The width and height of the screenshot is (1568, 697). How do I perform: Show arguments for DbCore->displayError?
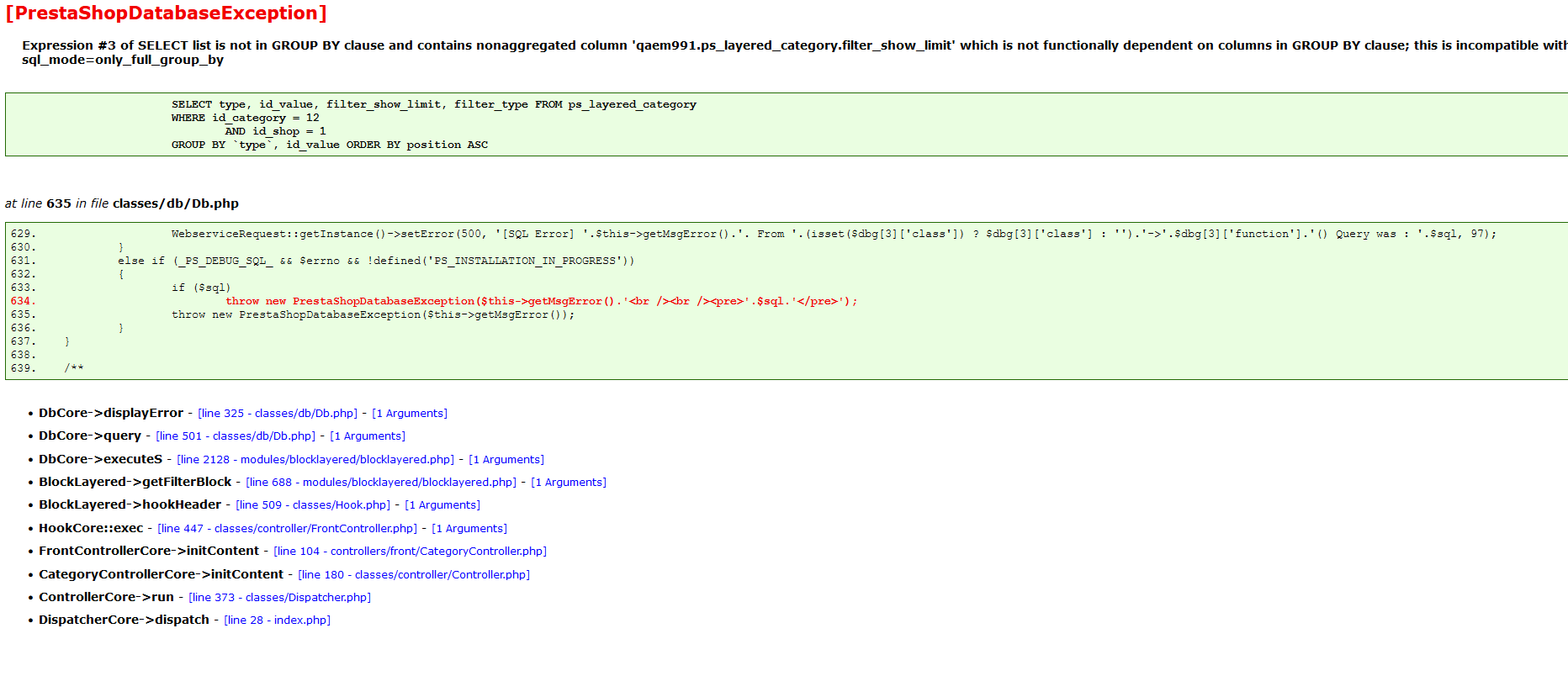point(410,414)
